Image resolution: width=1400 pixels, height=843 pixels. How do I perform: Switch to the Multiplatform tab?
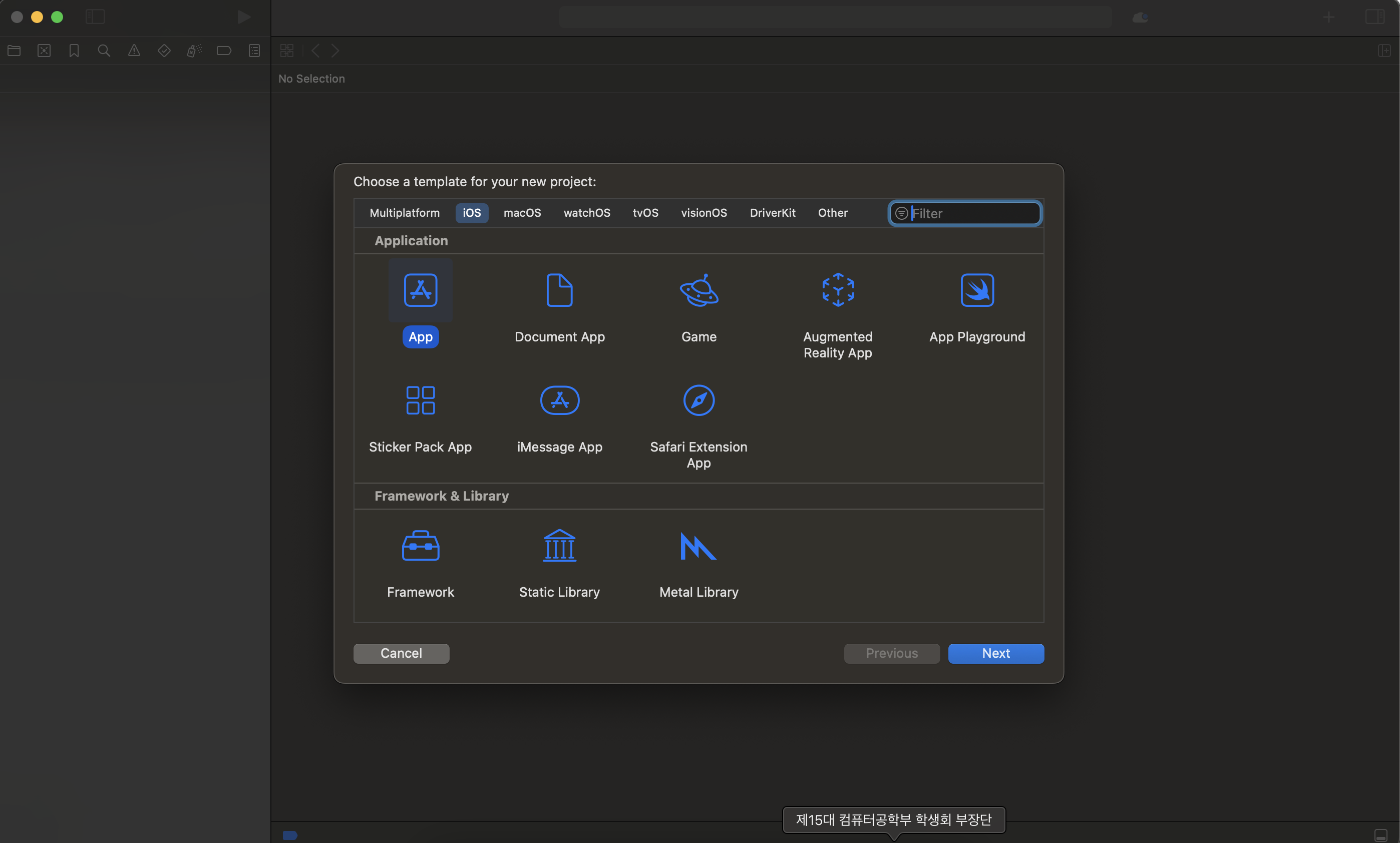pos(404,213)
